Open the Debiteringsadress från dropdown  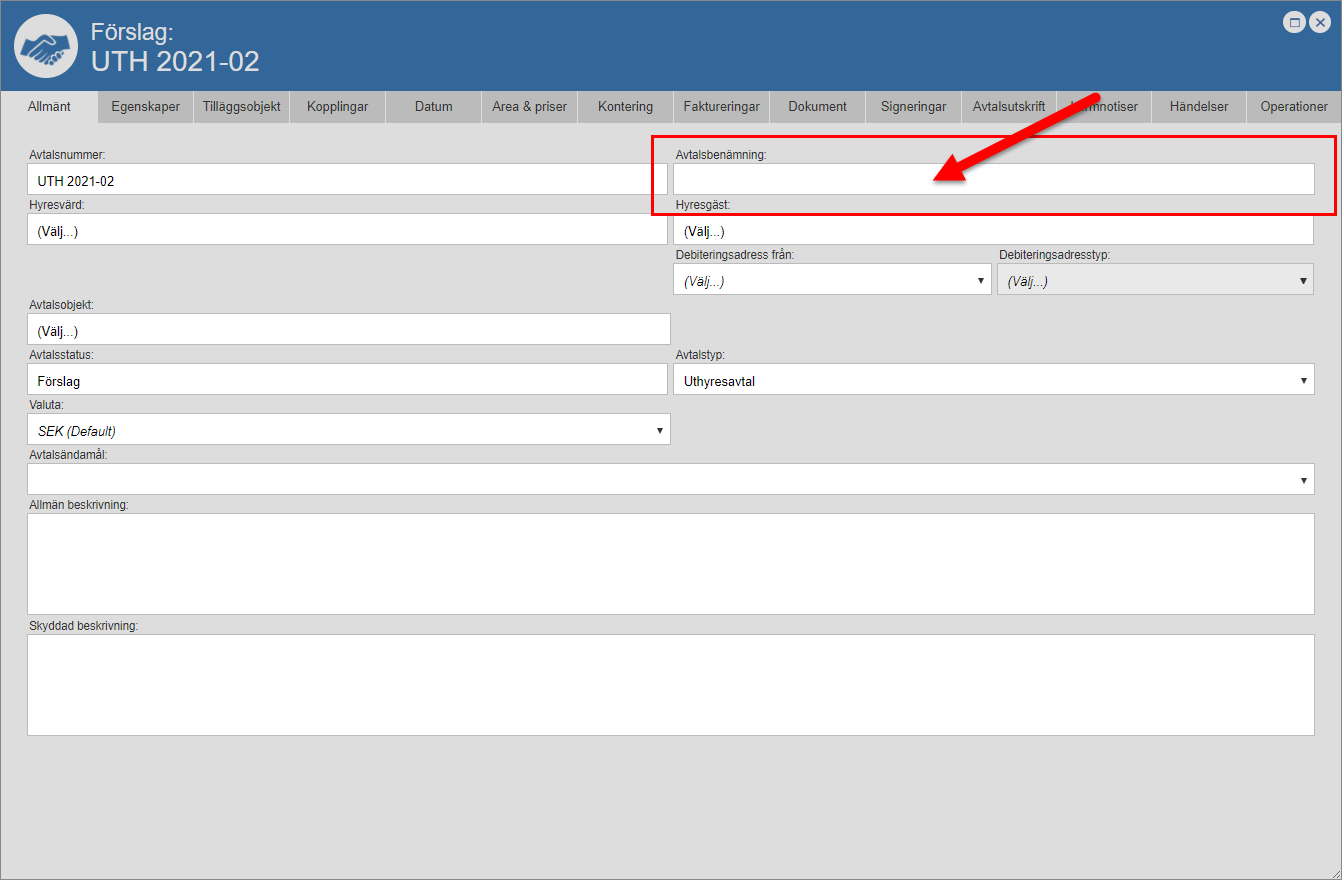coord(832,281)
